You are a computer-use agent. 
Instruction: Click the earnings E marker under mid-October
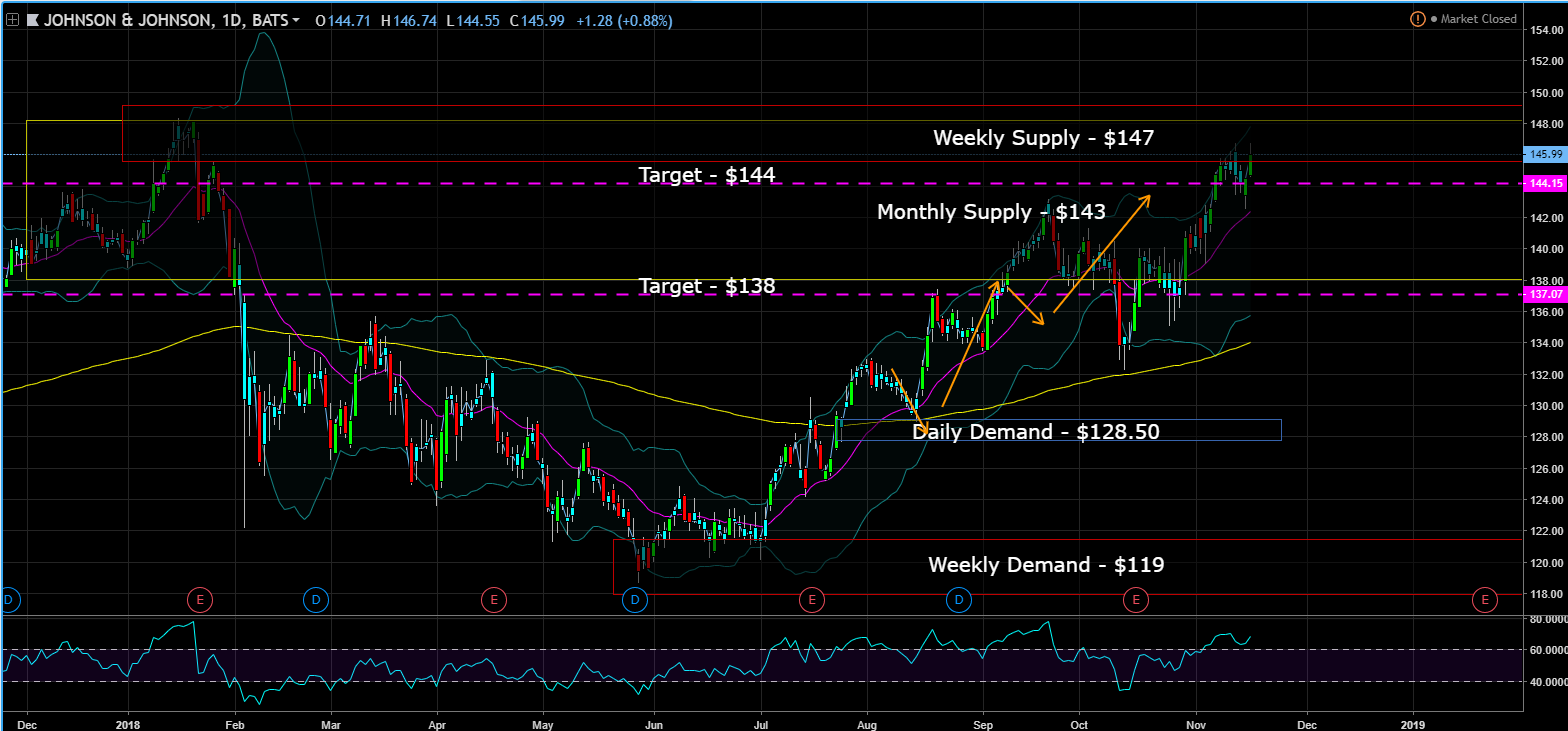(x=1135, y=599)
